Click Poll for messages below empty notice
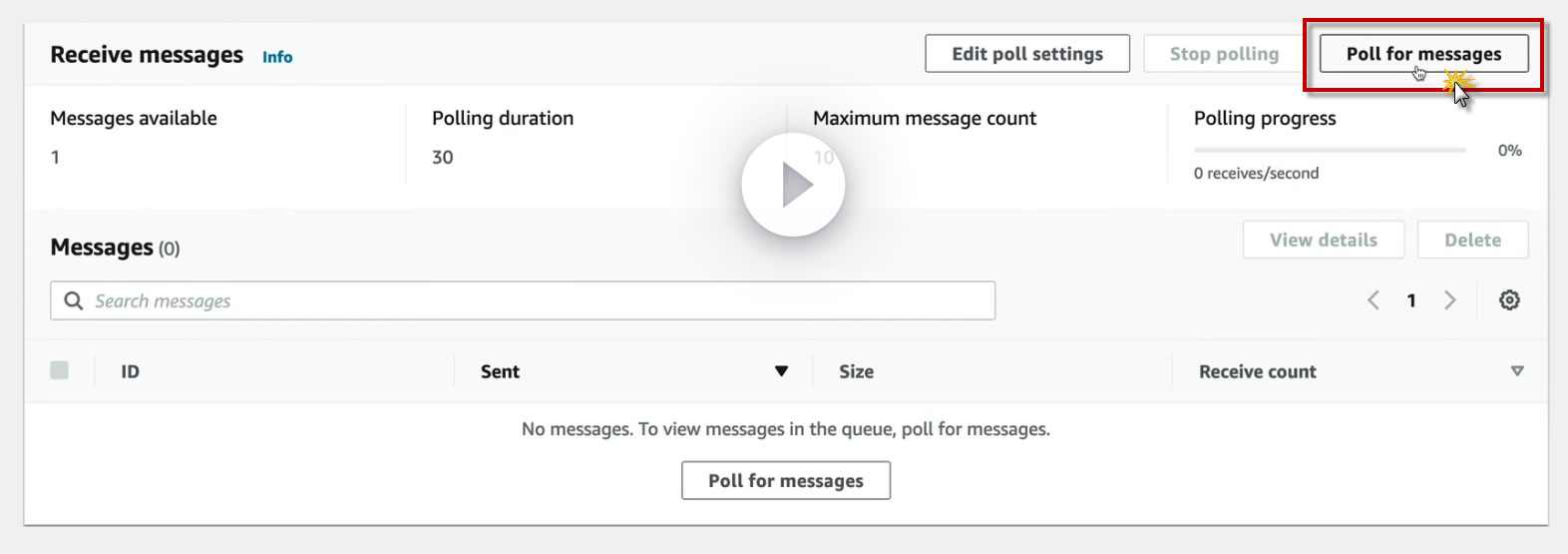This screenshot has height=554, width=1568. (786, 480)
